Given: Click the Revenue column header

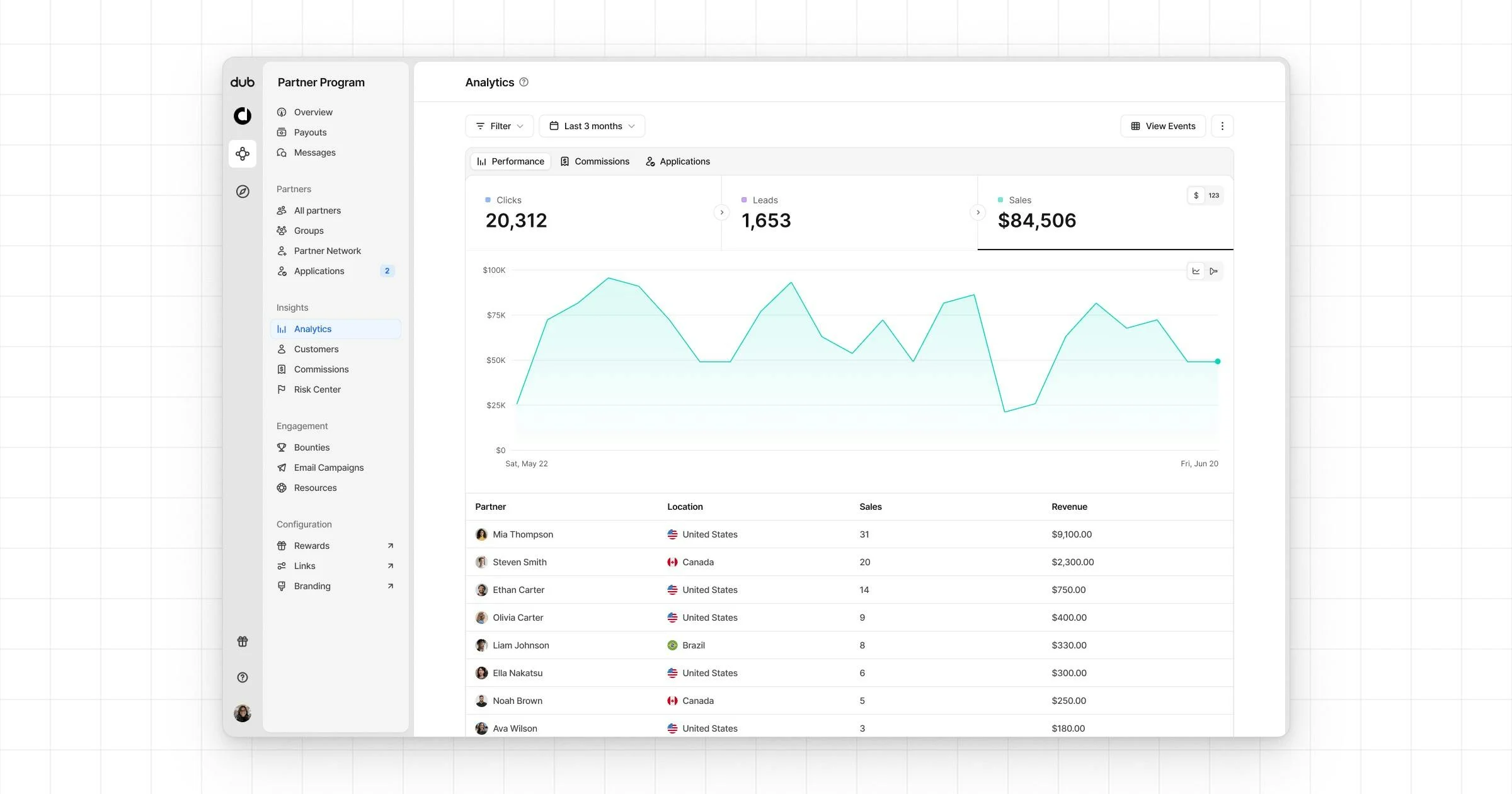Looking at the screenshot, I should pos(1069,507).
